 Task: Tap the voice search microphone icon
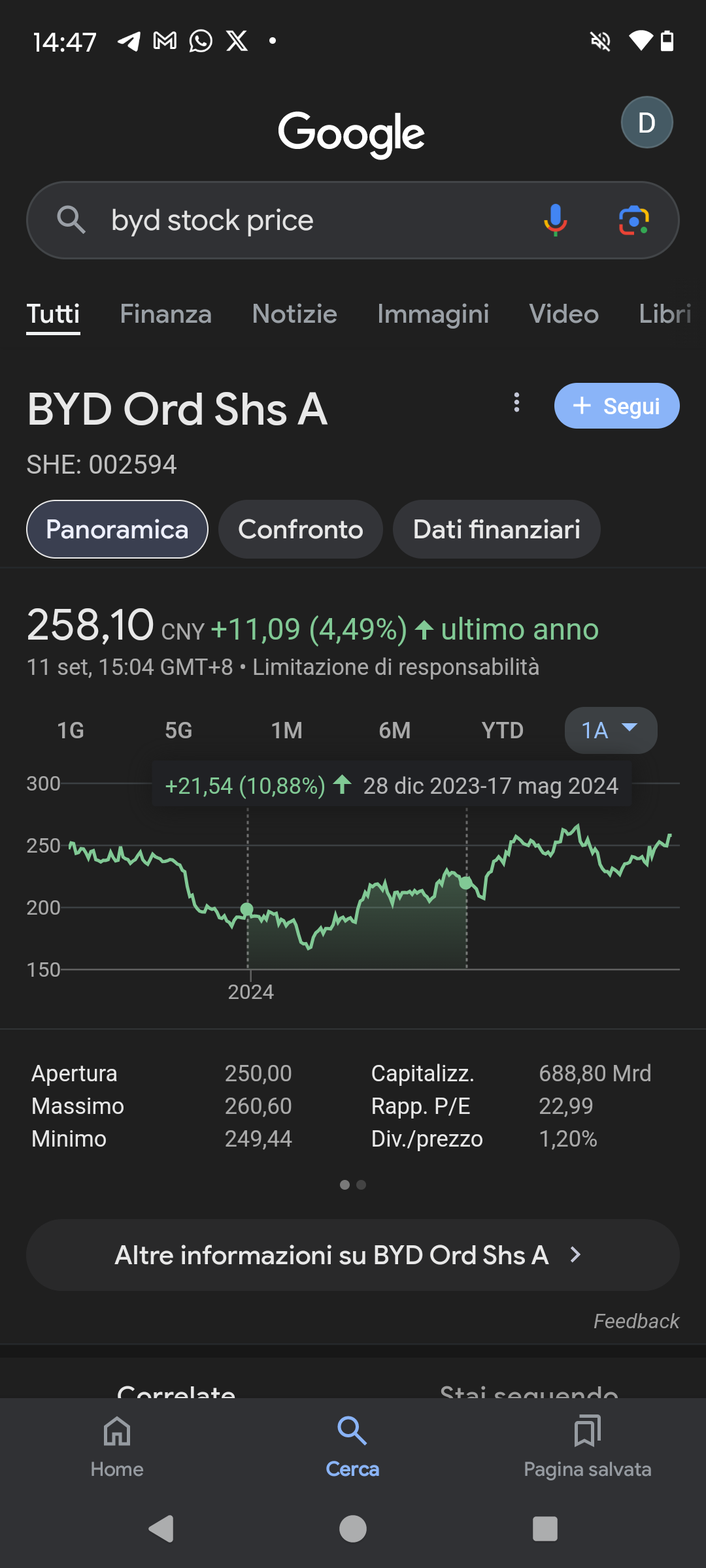pos(555,220)
